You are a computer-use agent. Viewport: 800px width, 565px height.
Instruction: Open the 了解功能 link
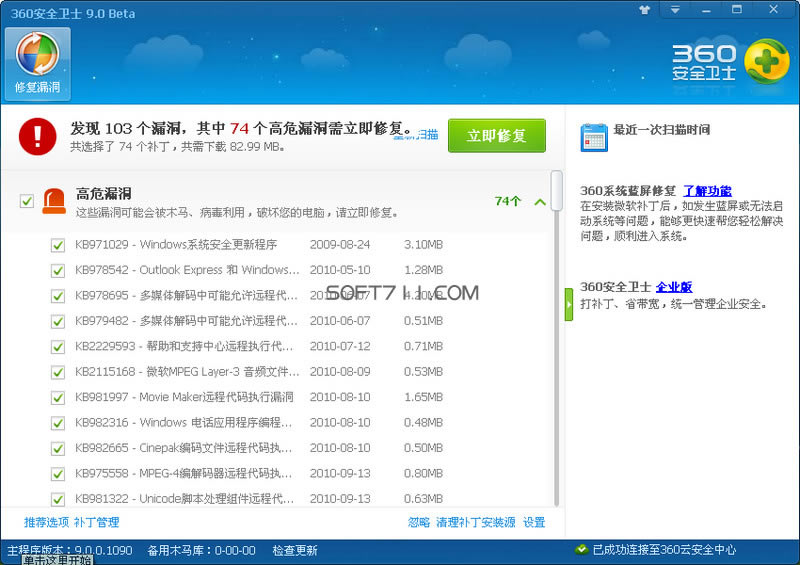click(x=707, y=191)
